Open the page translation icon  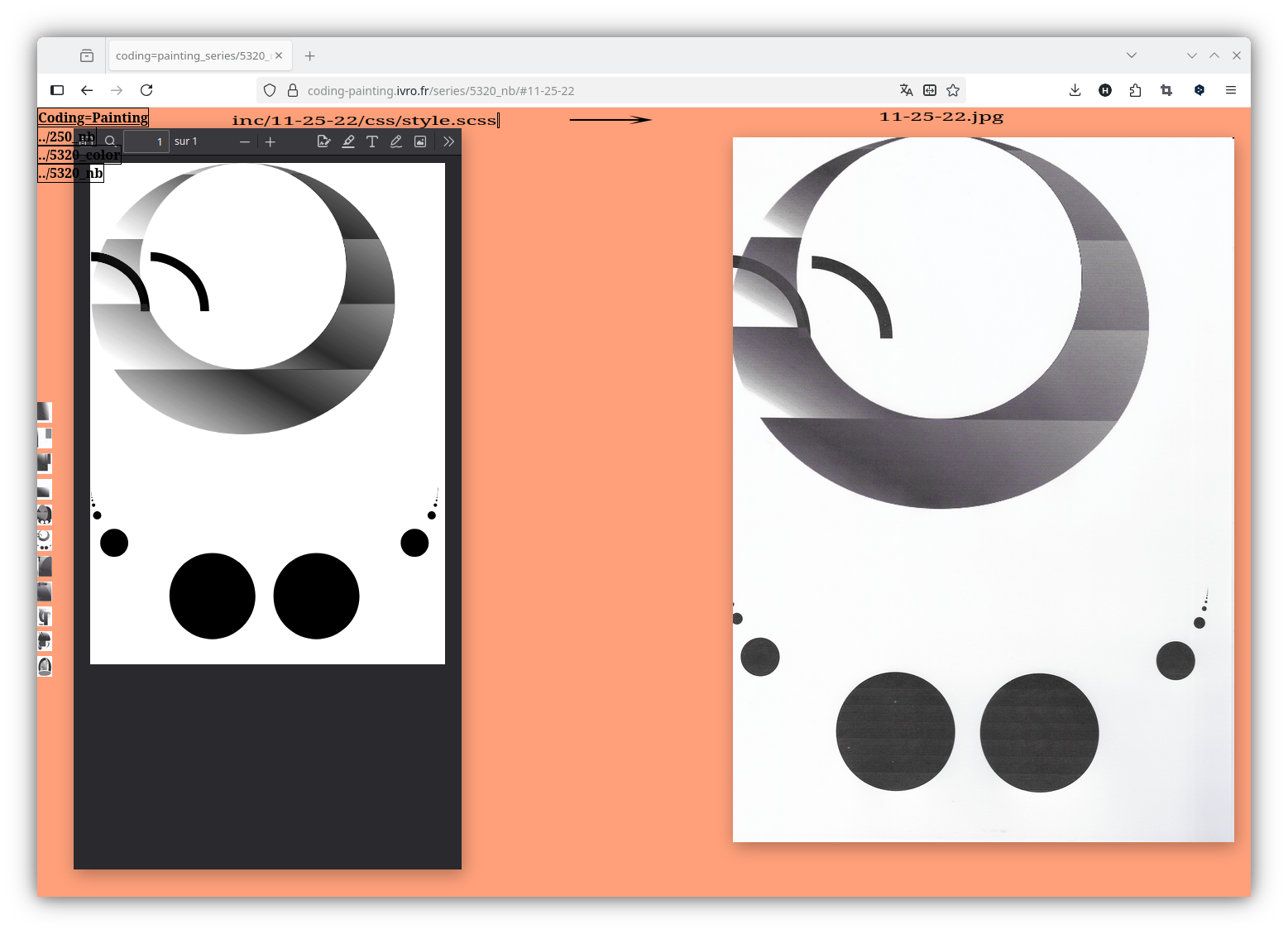906,90
